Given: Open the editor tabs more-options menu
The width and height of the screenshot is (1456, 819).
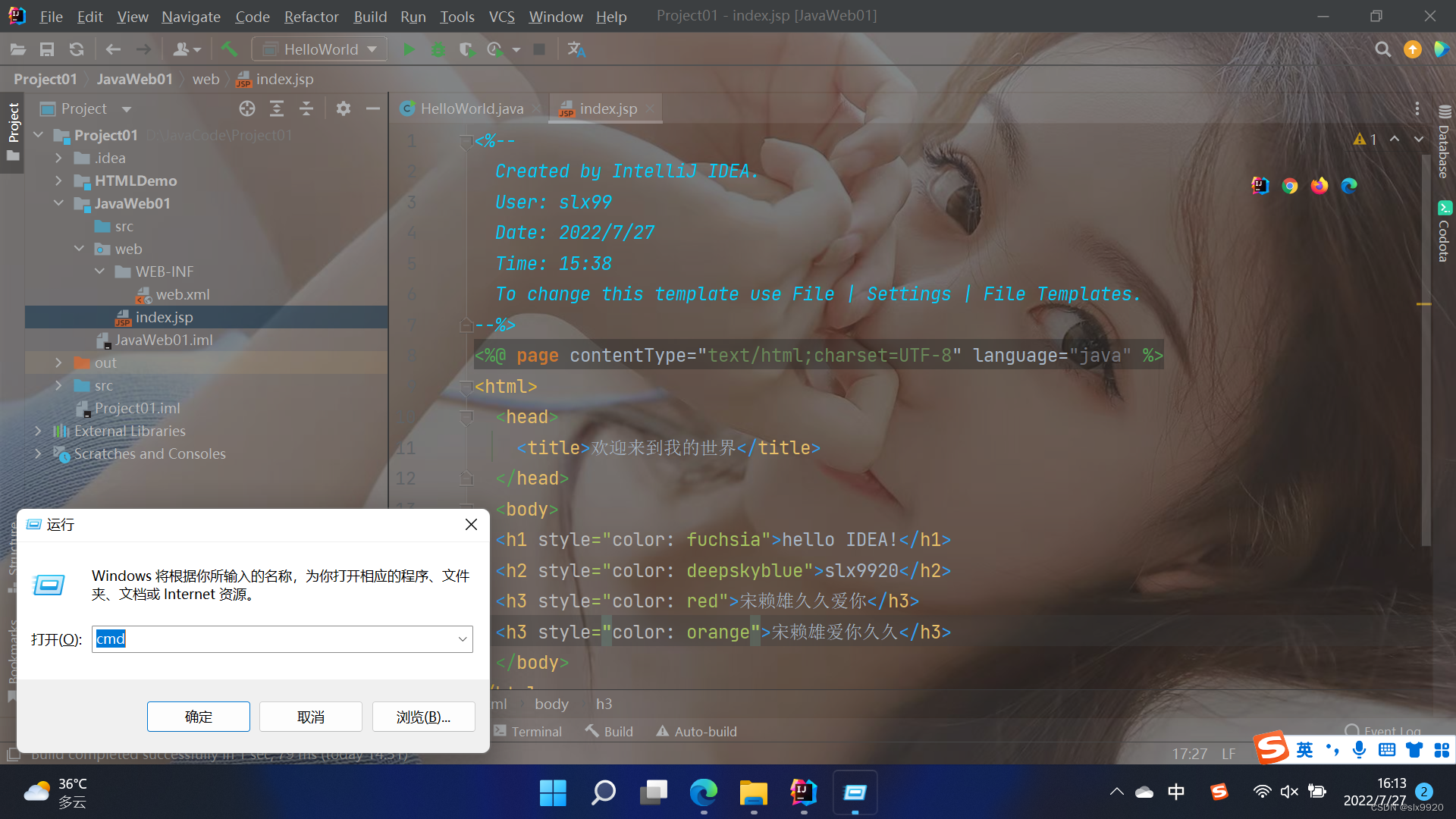Looking at the screenshot, I should click(x=1417, y=108).
